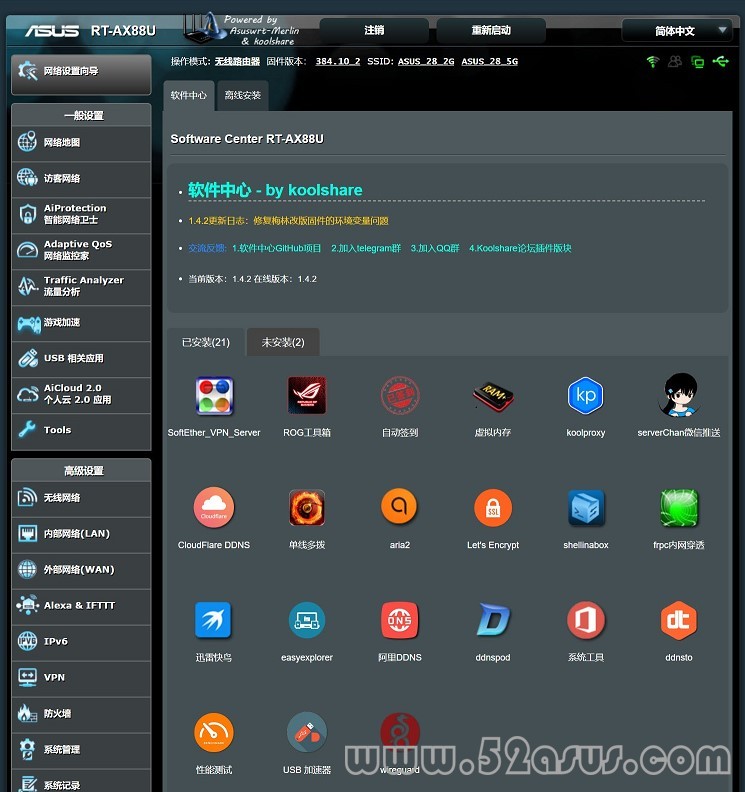The width and height of the screenshot is (745, 792).
Task: Open the ddnsto plugin icon
Action: 679,620
